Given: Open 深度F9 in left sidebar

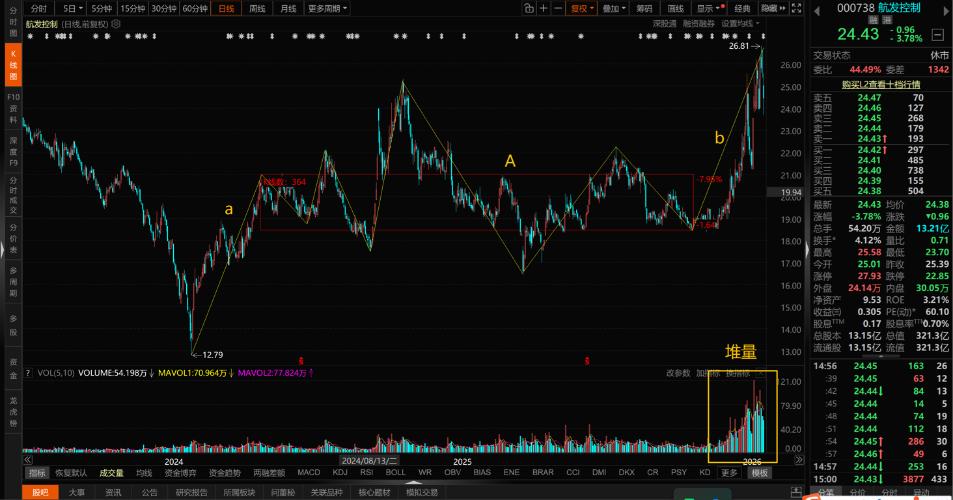Looking at the screenshot, I should pyautogui.click(x=13, y=151).
